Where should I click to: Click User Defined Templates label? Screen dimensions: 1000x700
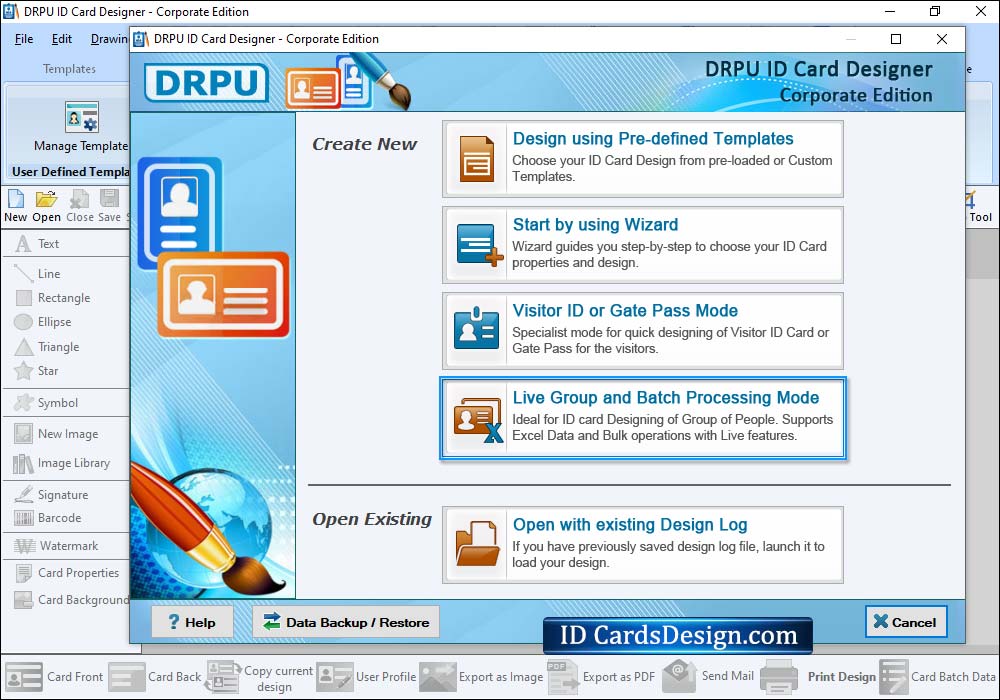(x=70, y=171)
